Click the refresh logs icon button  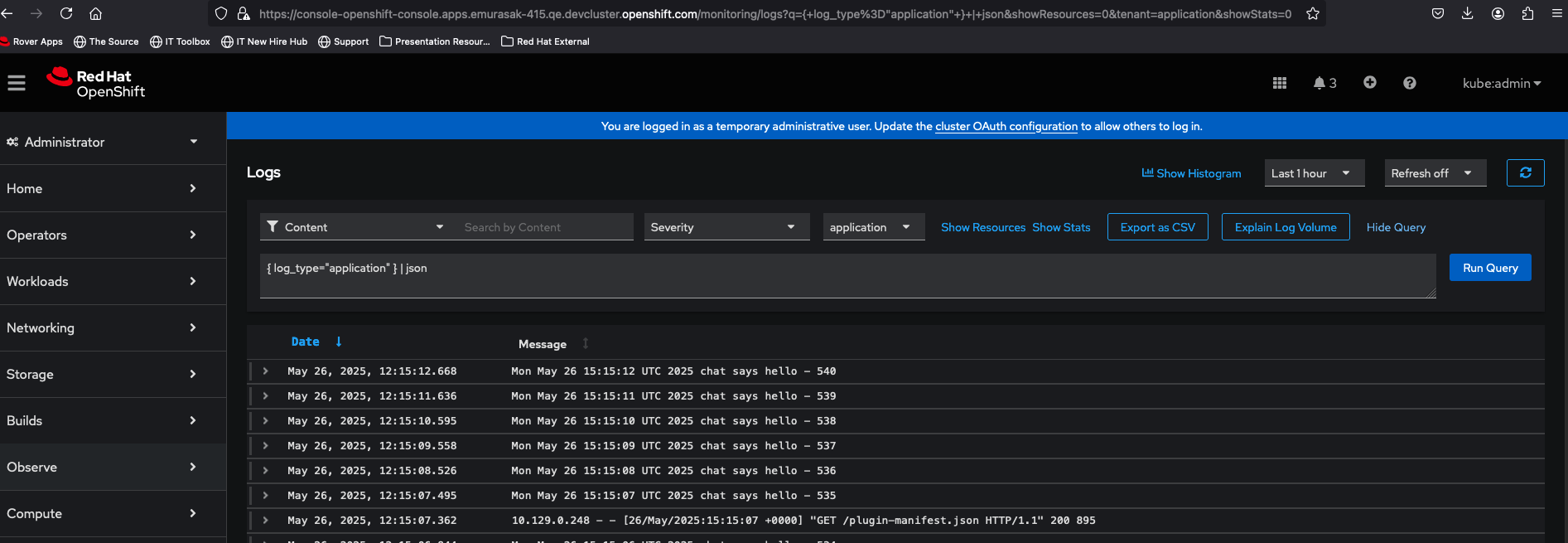[1525, 172]
